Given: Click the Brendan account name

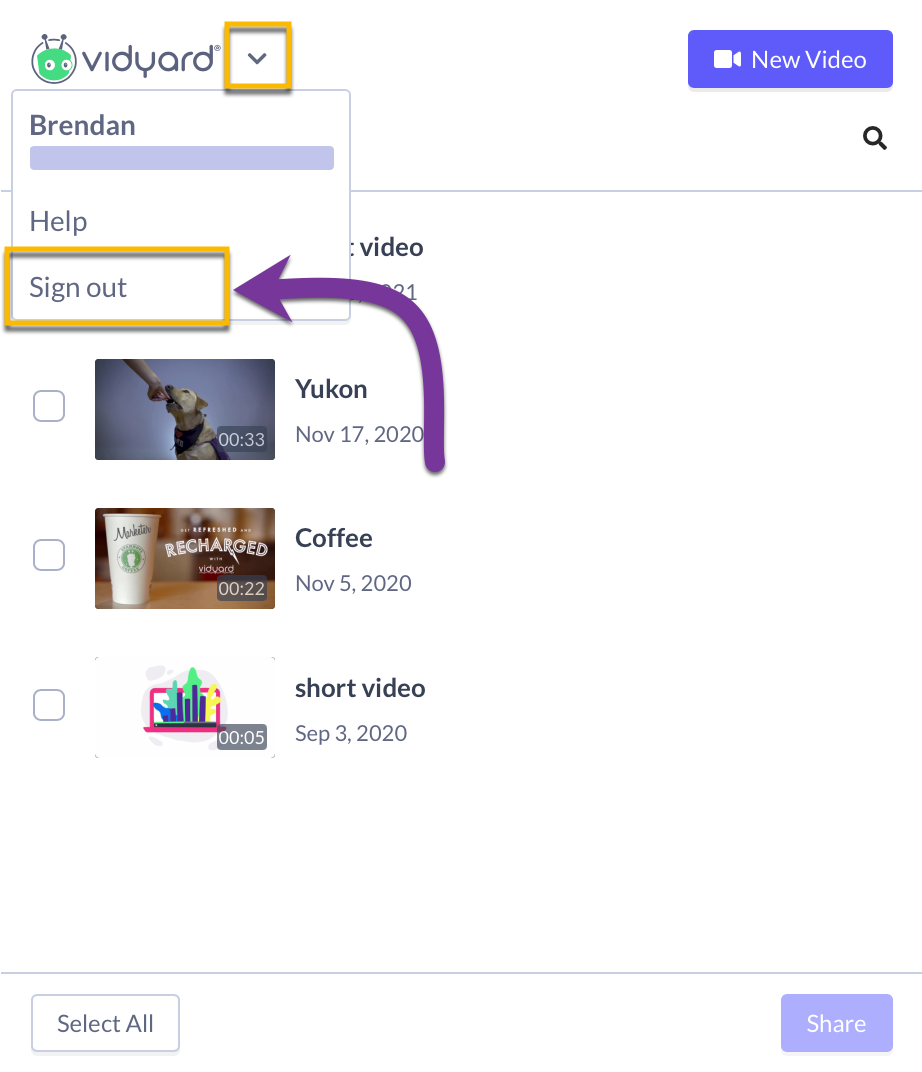Looking at the screenshot, I should click(x=82, y=125).
